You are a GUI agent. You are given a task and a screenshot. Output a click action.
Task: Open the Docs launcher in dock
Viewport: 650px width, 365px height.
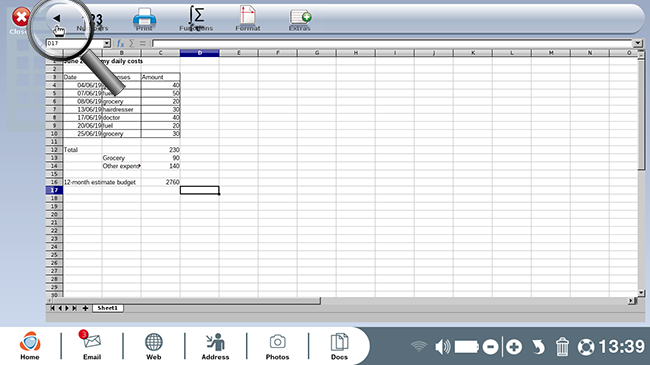tap(339, 346)
